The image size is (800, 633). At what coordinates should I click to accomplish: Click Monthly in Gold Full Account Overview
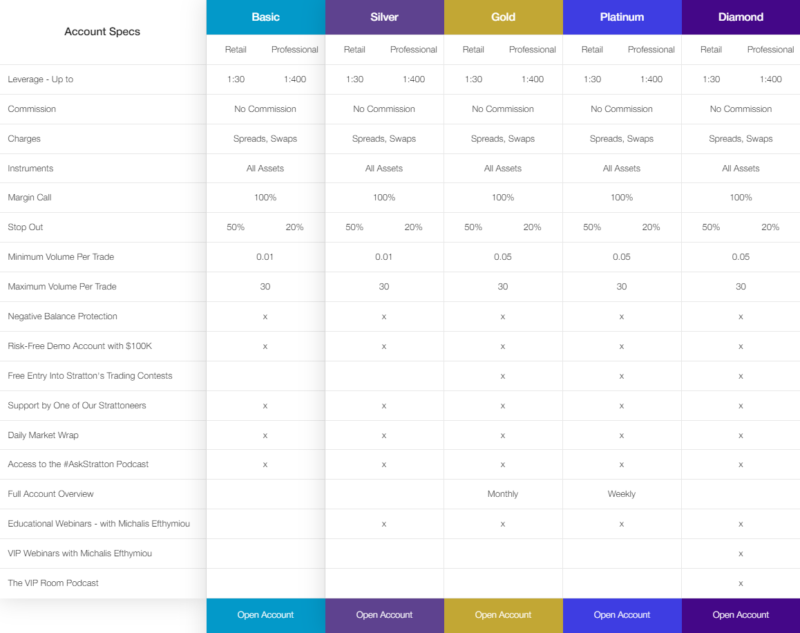pyautogui.click(x=503, y=494)
